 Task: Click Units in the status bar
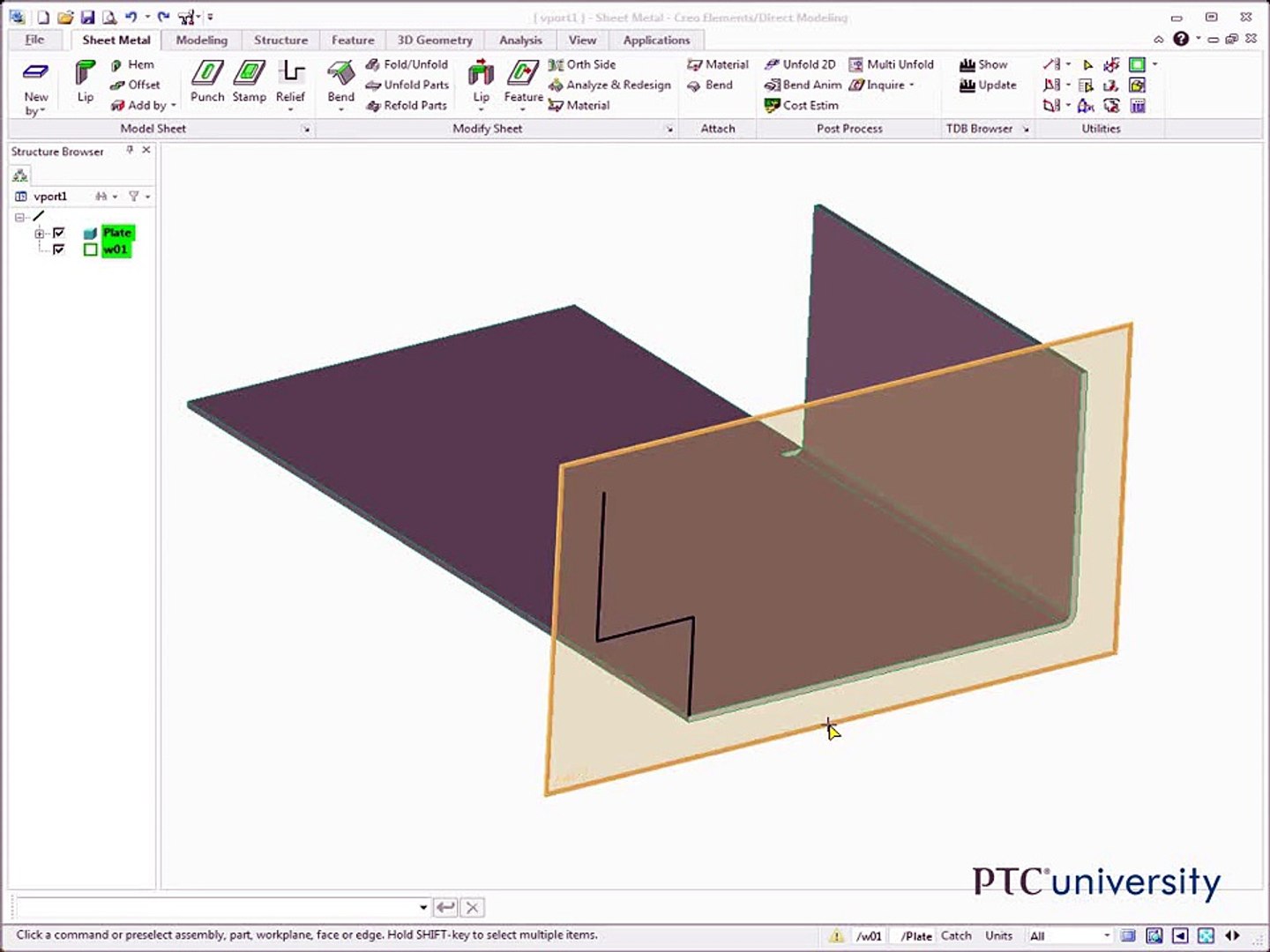coord(998,935)
